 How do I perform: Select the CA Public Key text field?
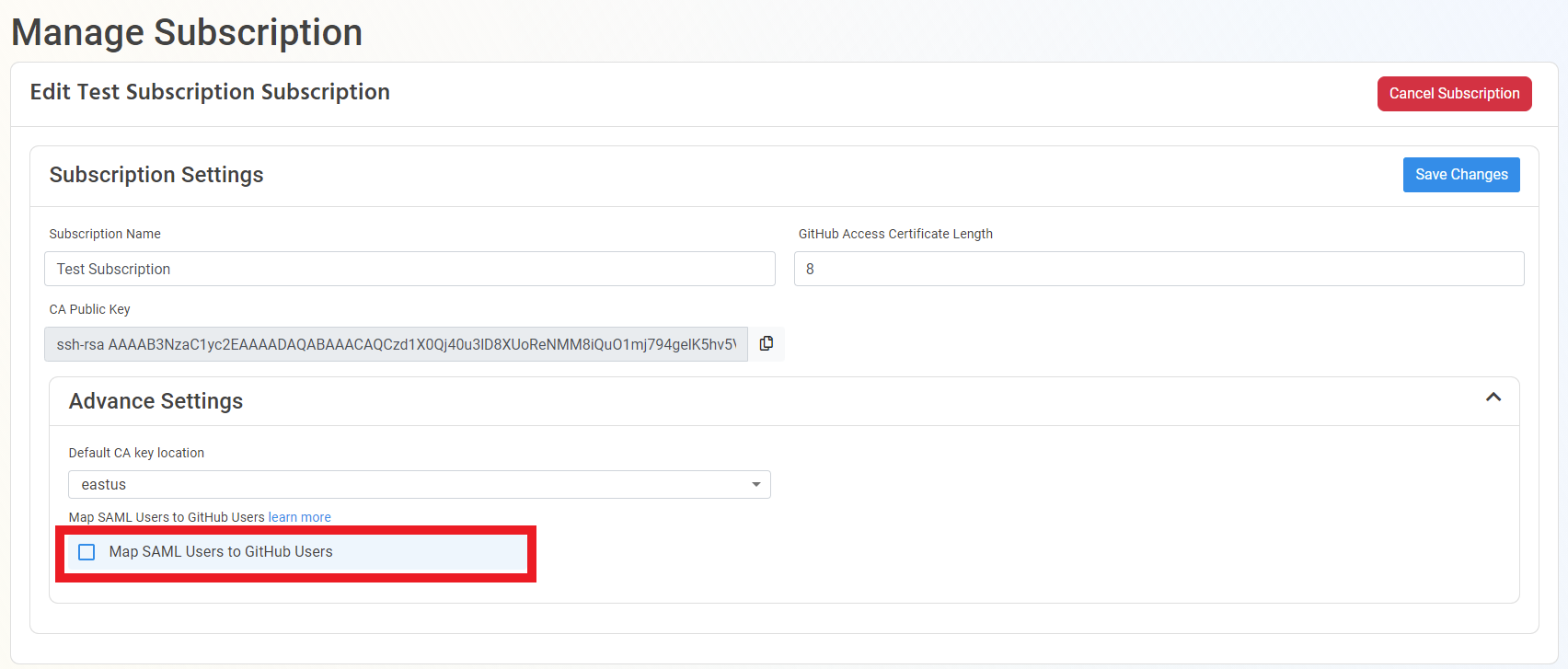[396, 344]
